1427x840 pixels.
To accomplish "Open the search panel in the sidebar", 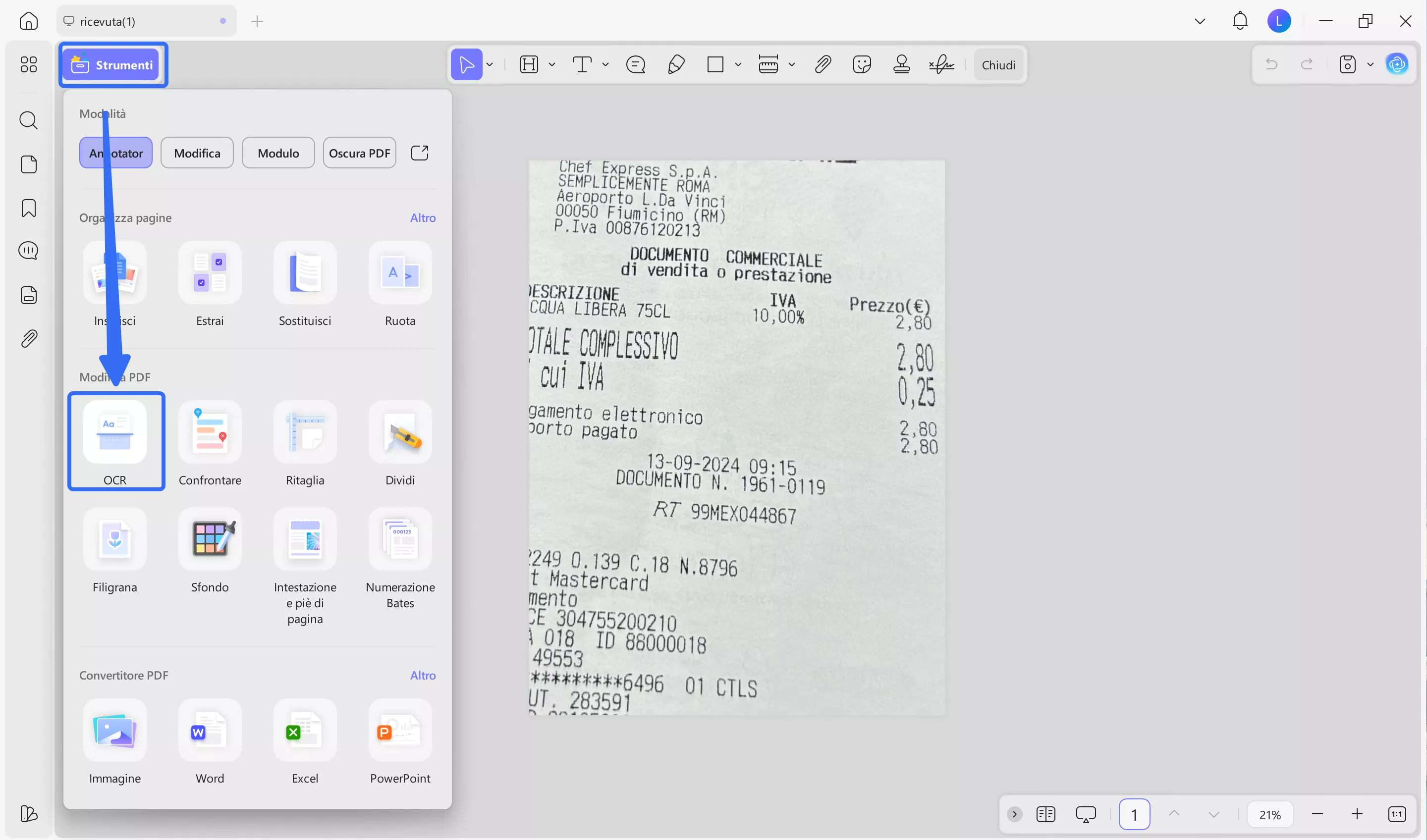I will pyautogui.click(x=28, y=120).
